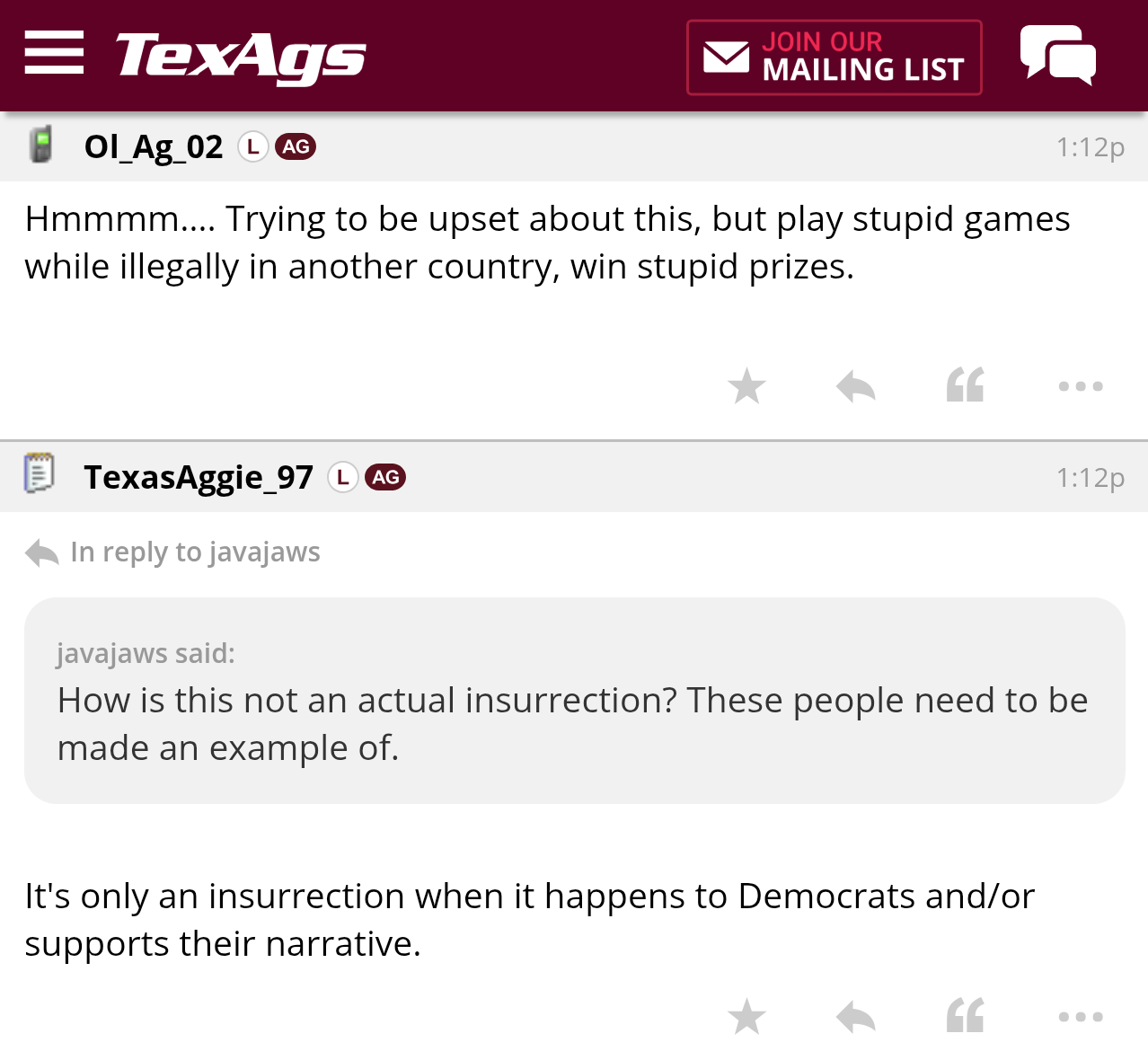Follow the 'In reply to javajaws' link

pos(195,552)
